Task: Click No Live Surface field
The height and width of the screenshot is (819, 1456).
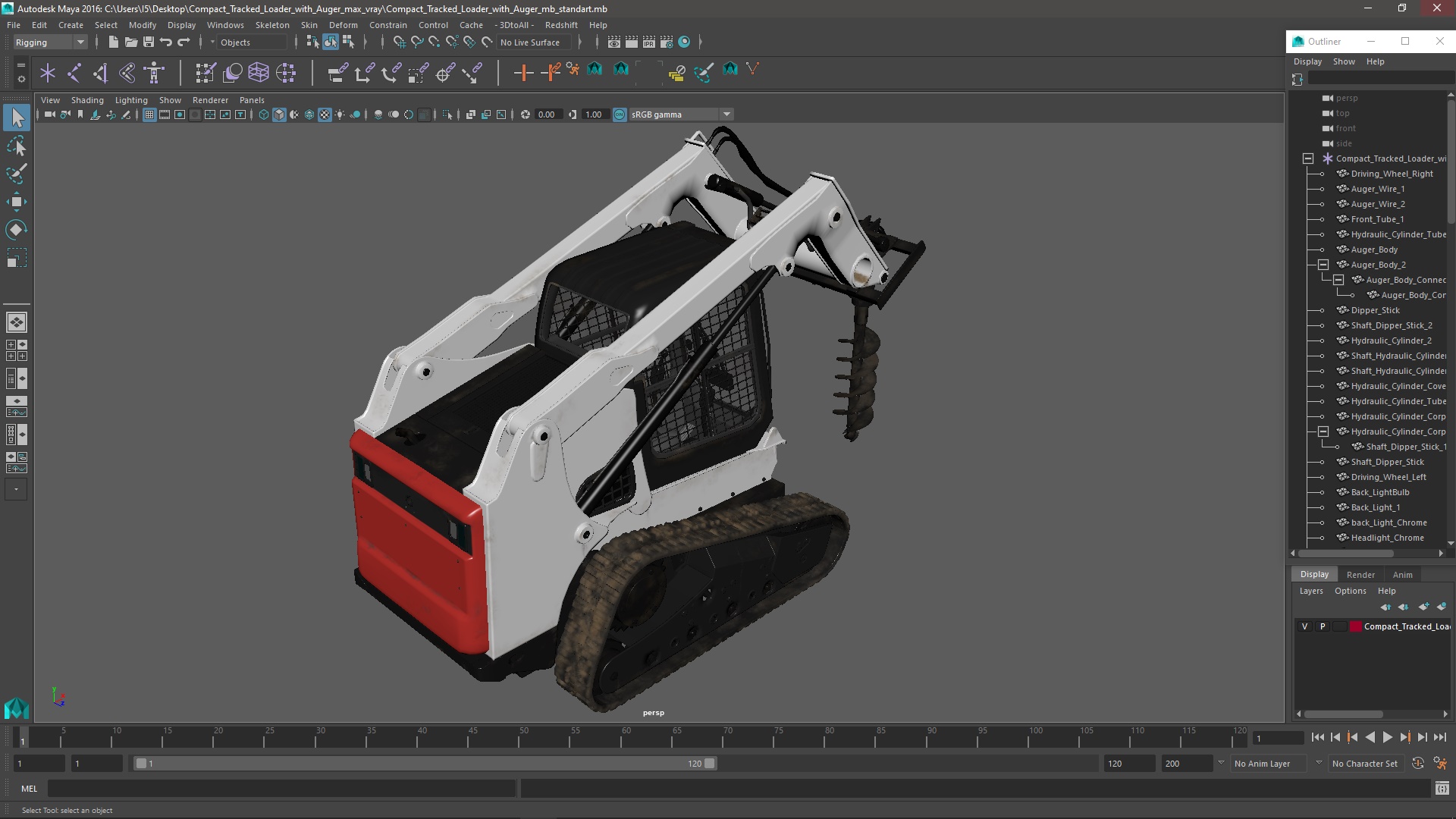Action: point(535,42)
